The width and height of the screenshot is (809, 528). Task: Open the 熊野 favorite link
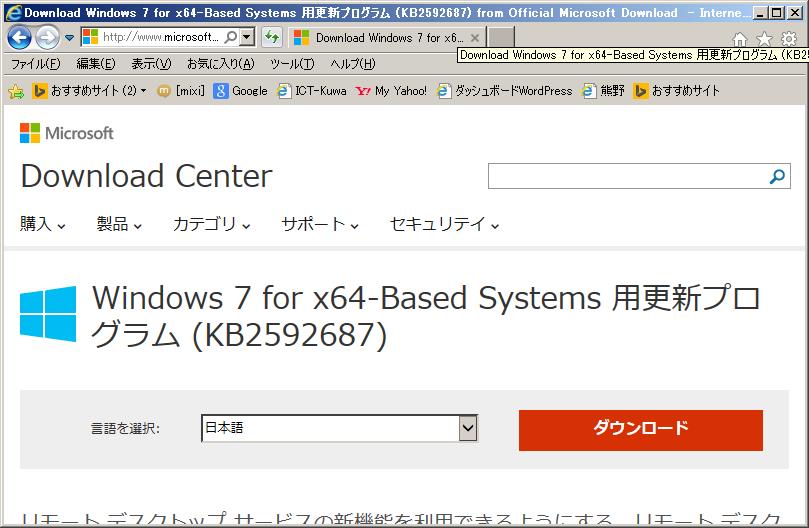pos(603,91)
